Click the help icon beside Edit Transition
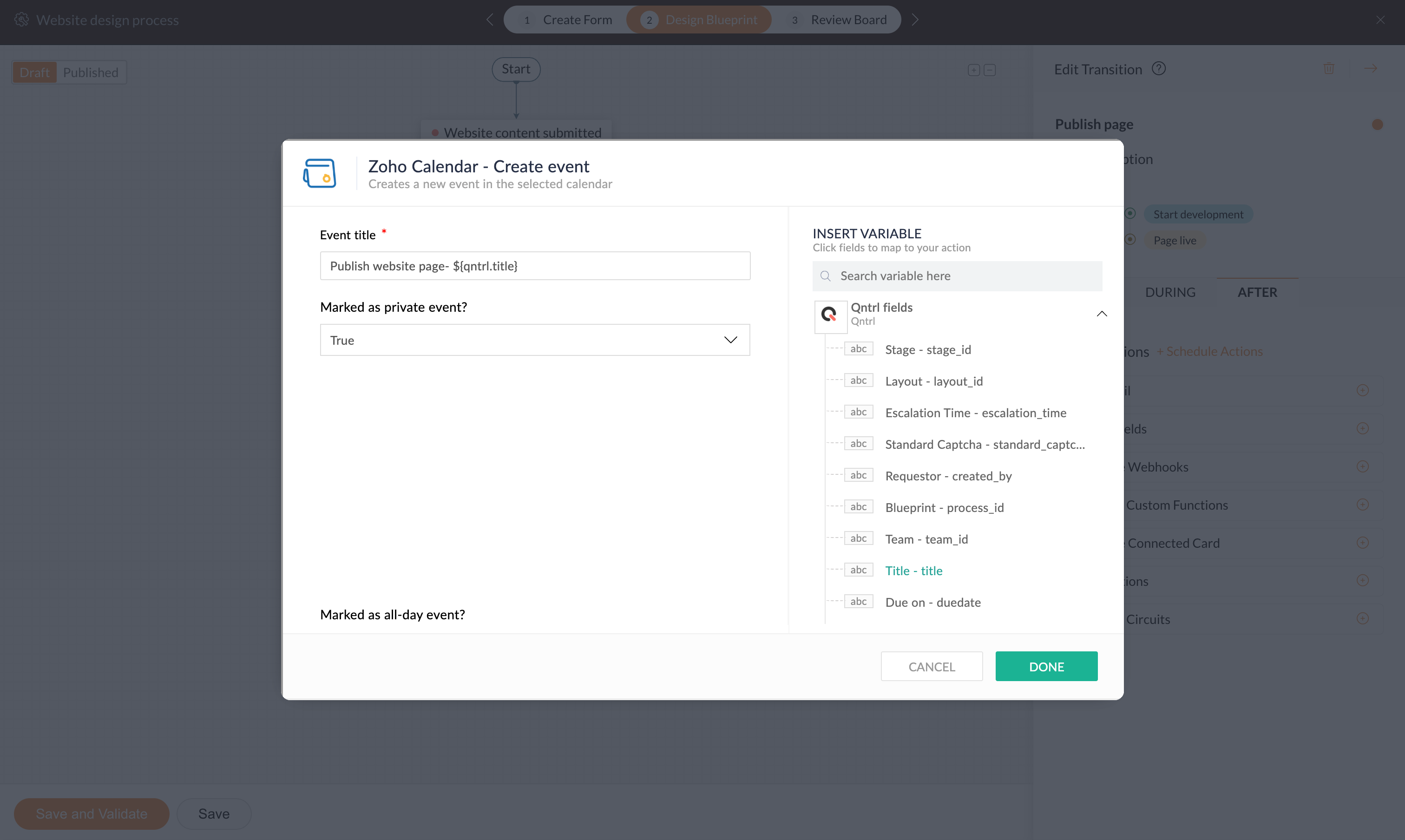1405x840 pixels. 1159,68
